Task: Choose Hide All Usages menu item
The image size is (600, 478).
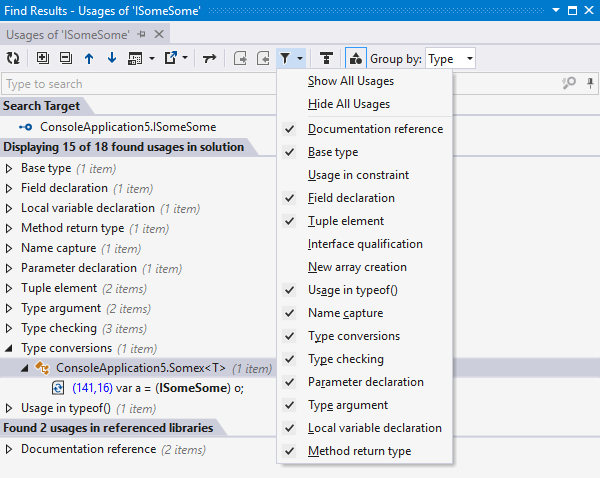Action: click(348, 104)
